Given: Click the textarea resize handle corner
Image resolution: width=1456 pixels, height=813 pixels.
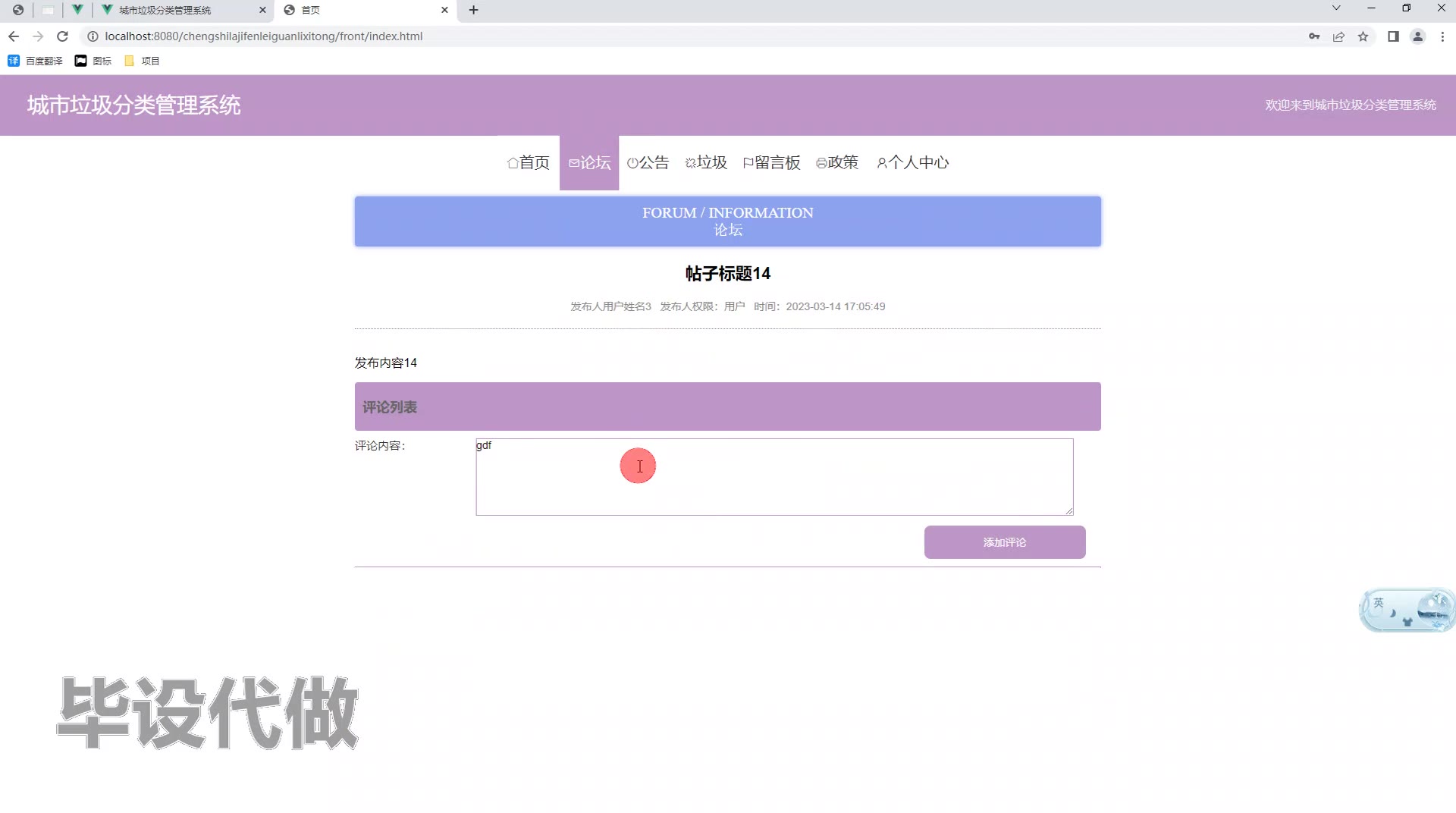Looking at the screenshot, I should pyautogui.click(x=1069, y=511).
